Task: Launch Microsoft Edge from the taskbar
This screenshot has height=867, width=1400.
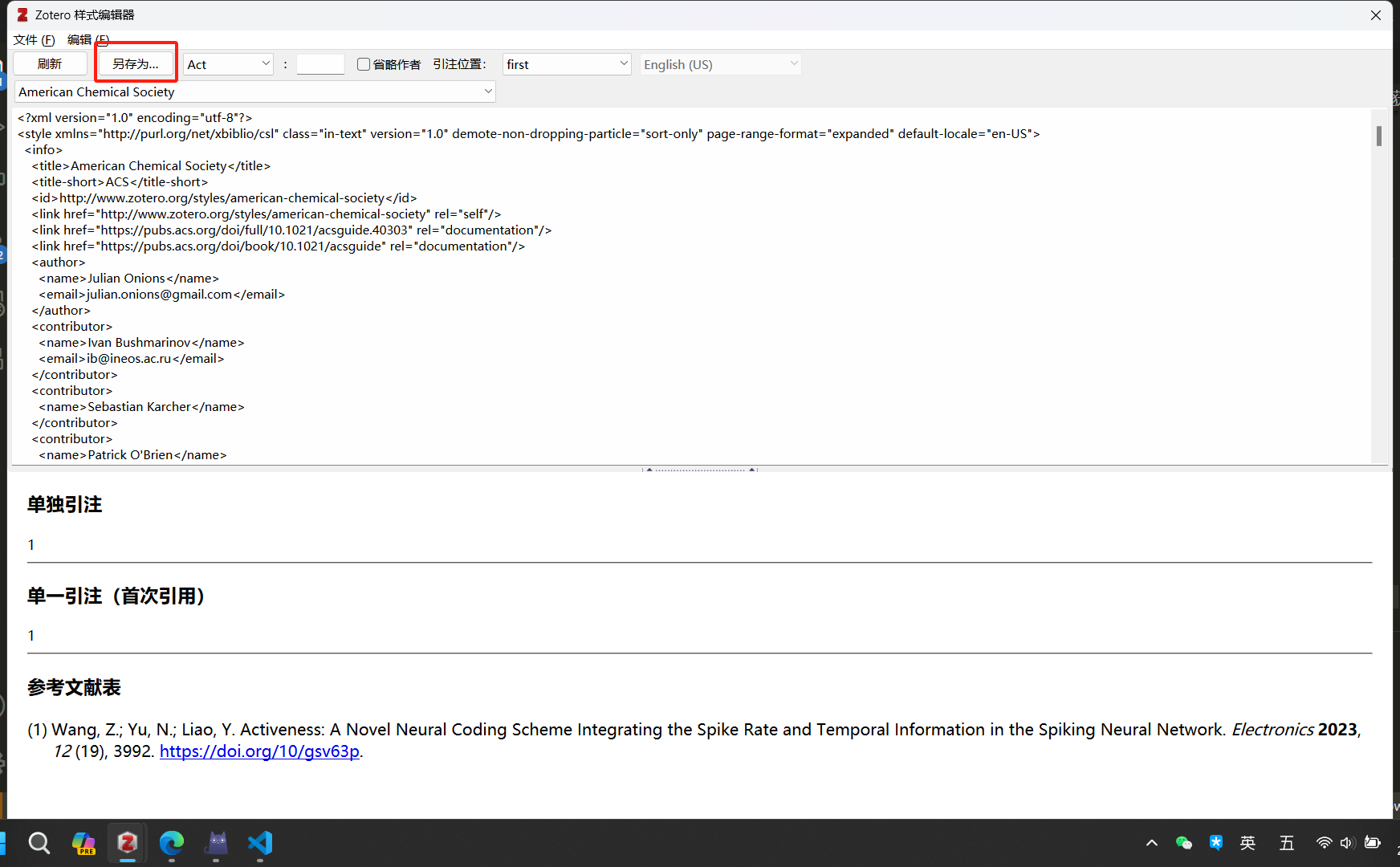Action: click(x=172, y=843)
